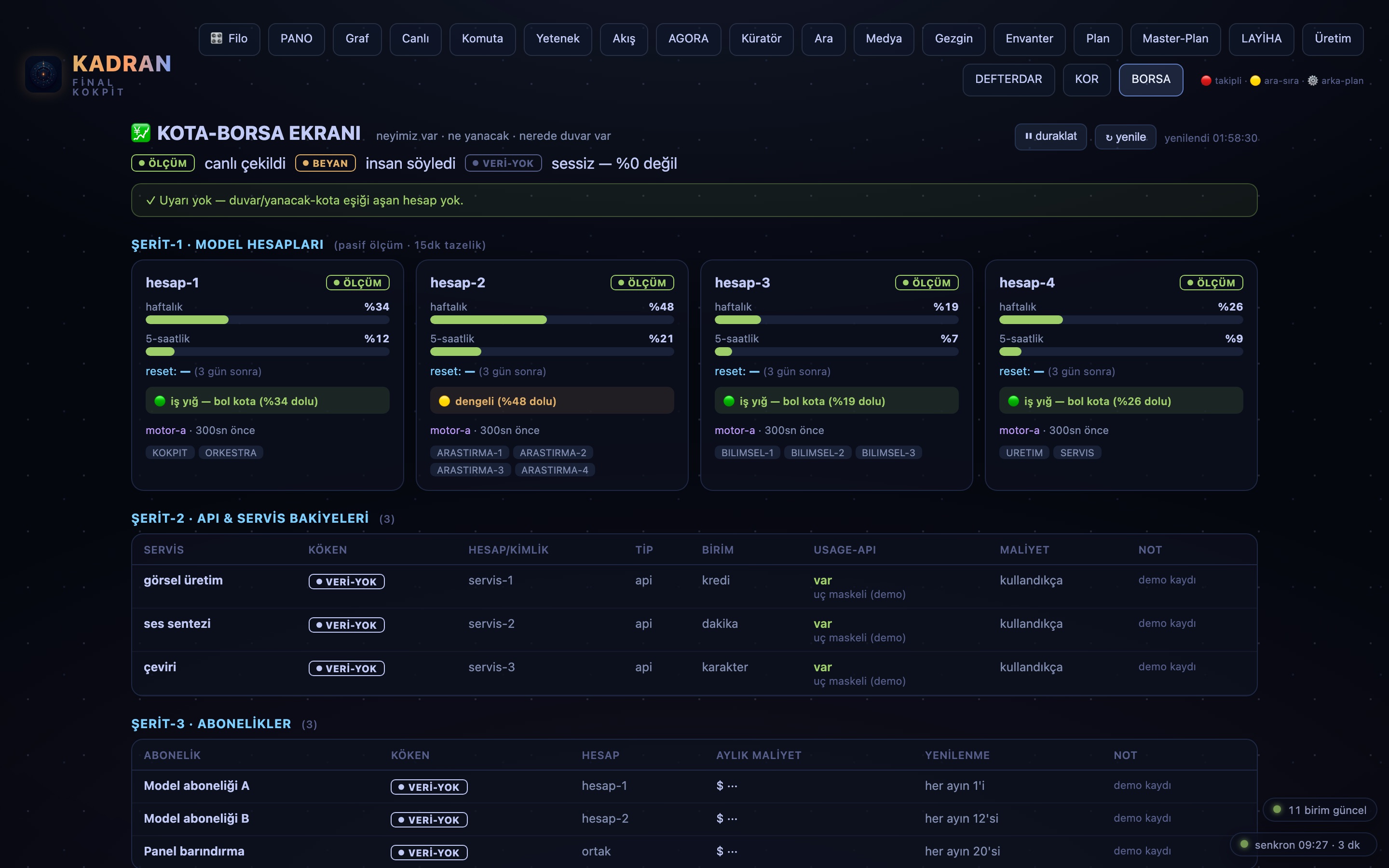Open the Filo tab with grid icon

click(x=229, y=39)
